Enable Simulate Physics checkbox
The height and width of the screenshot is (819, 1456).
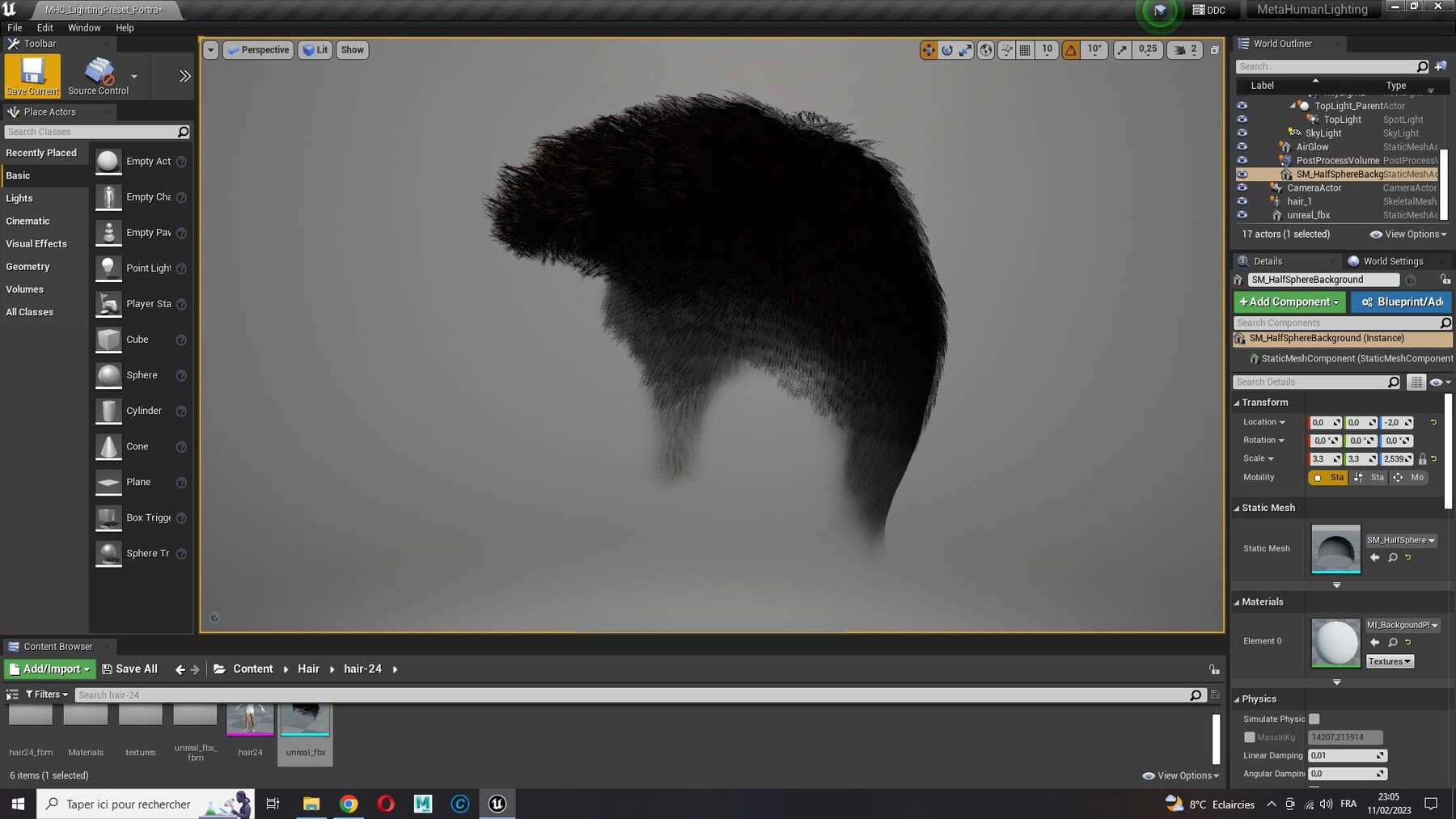coord(1314,719)
